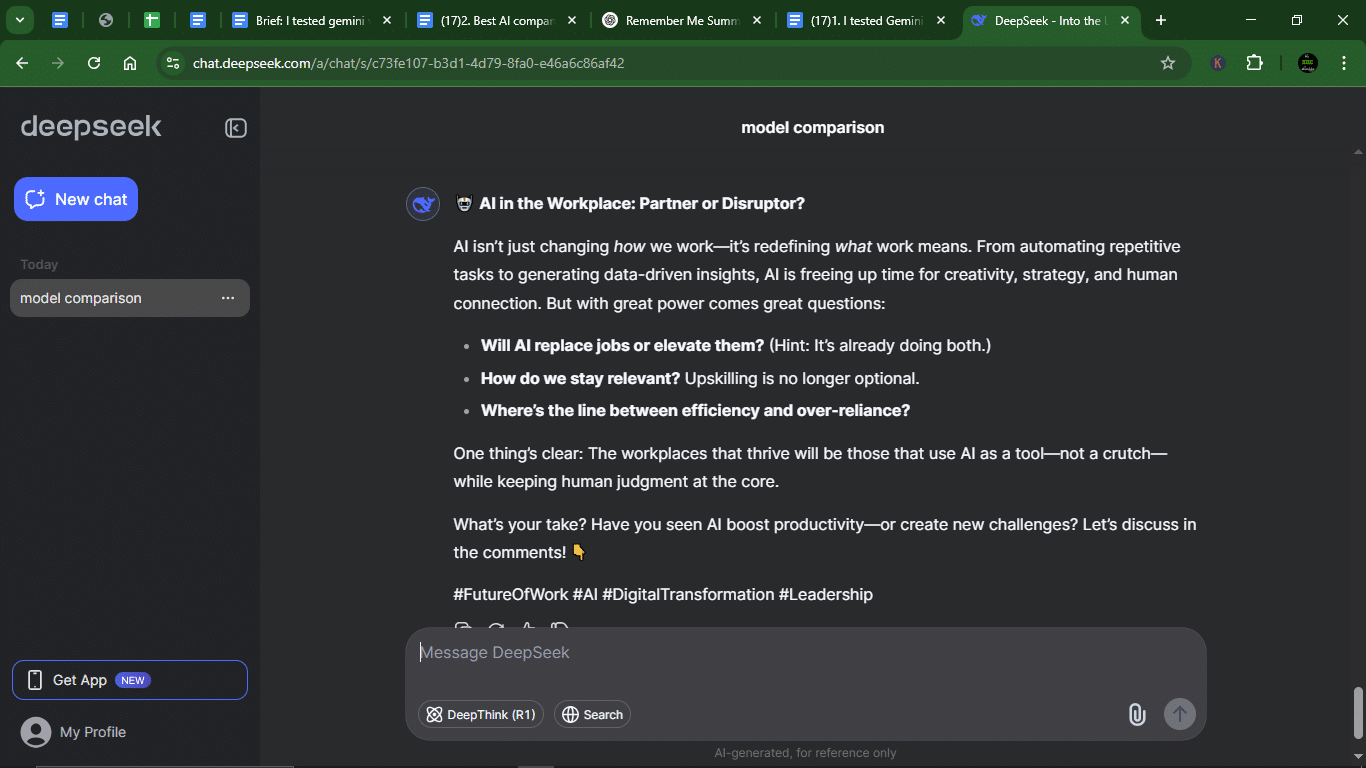Click the chat vertical scrollbar thumb

(1357, 711)
